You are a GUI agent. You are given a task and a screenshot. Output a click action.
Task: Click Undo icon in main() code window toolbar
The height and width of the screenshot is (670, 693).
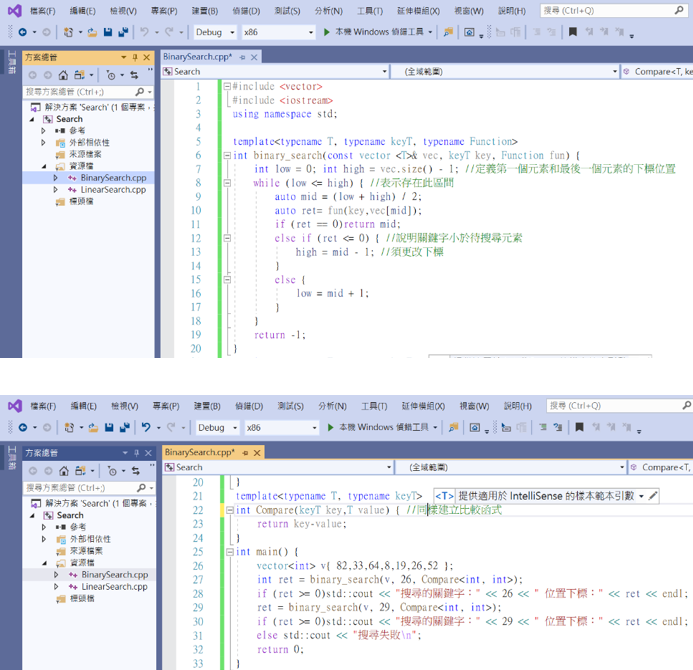click(x=146, y=427)
